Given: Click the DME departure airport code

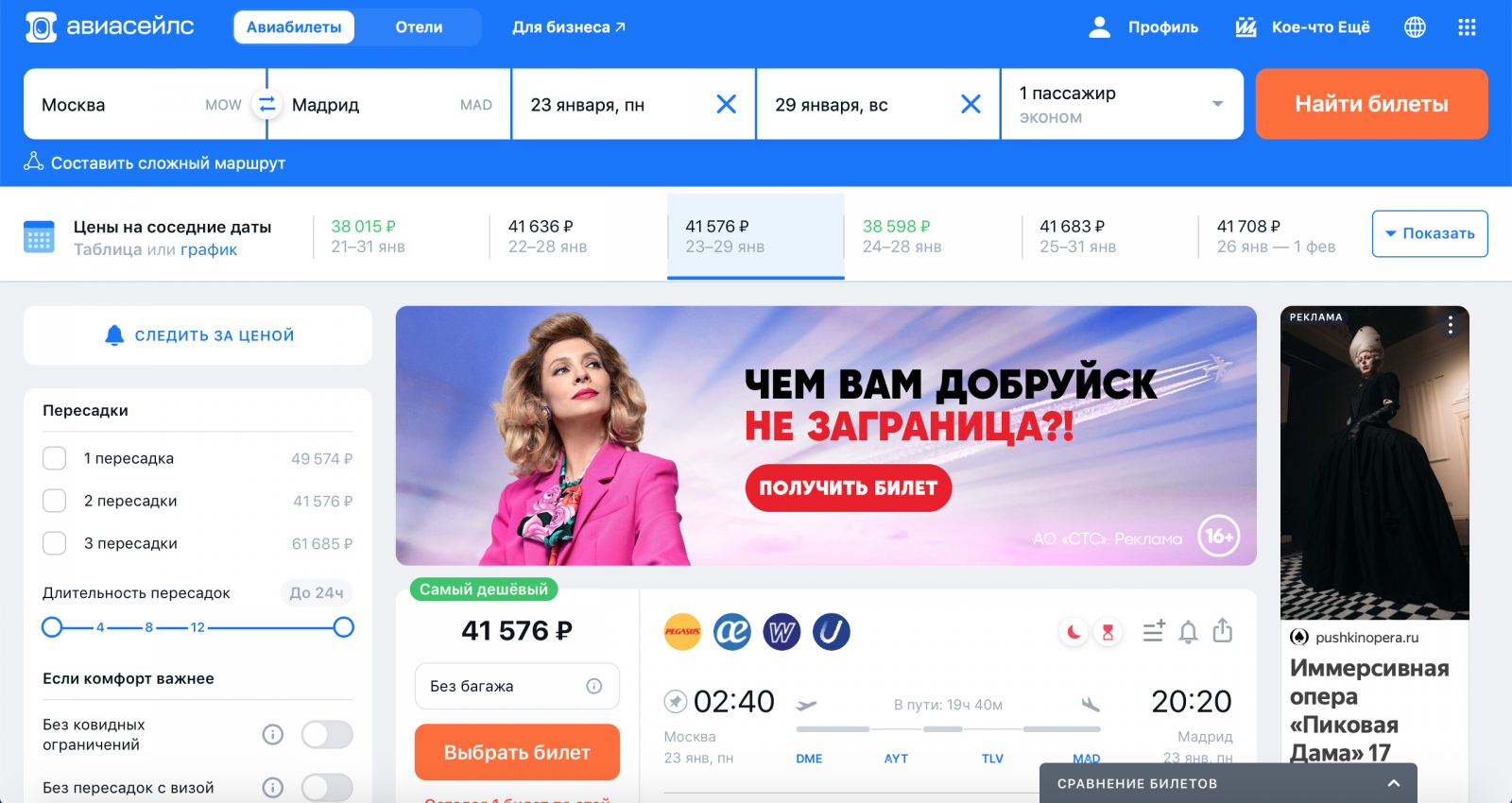Looking at the screenshot, I should (x=809, y=759).
